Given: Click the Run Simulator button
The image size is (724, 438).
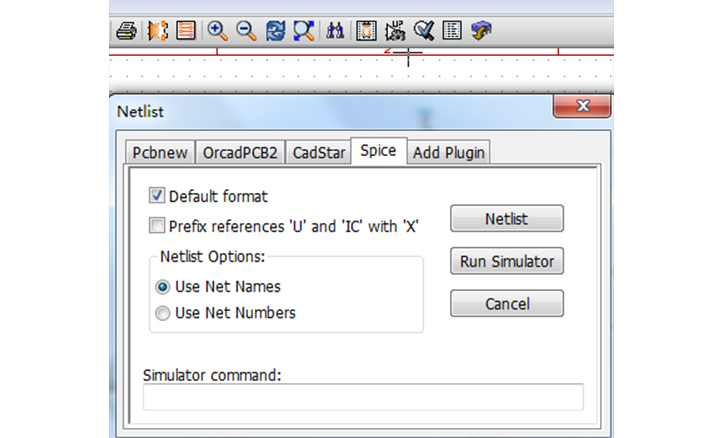Looking at the screenshot, I should pyautogui.click(x=507, y=261).
